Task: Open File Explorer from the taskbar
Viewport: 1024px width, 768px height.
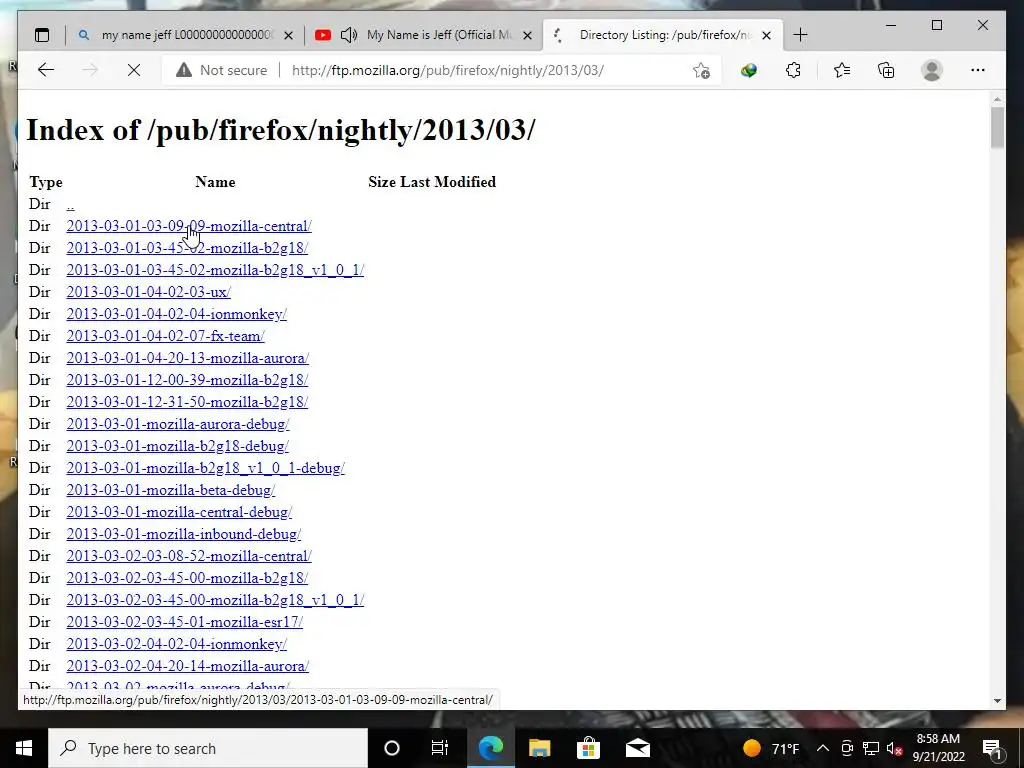Action: coord(539,748)
